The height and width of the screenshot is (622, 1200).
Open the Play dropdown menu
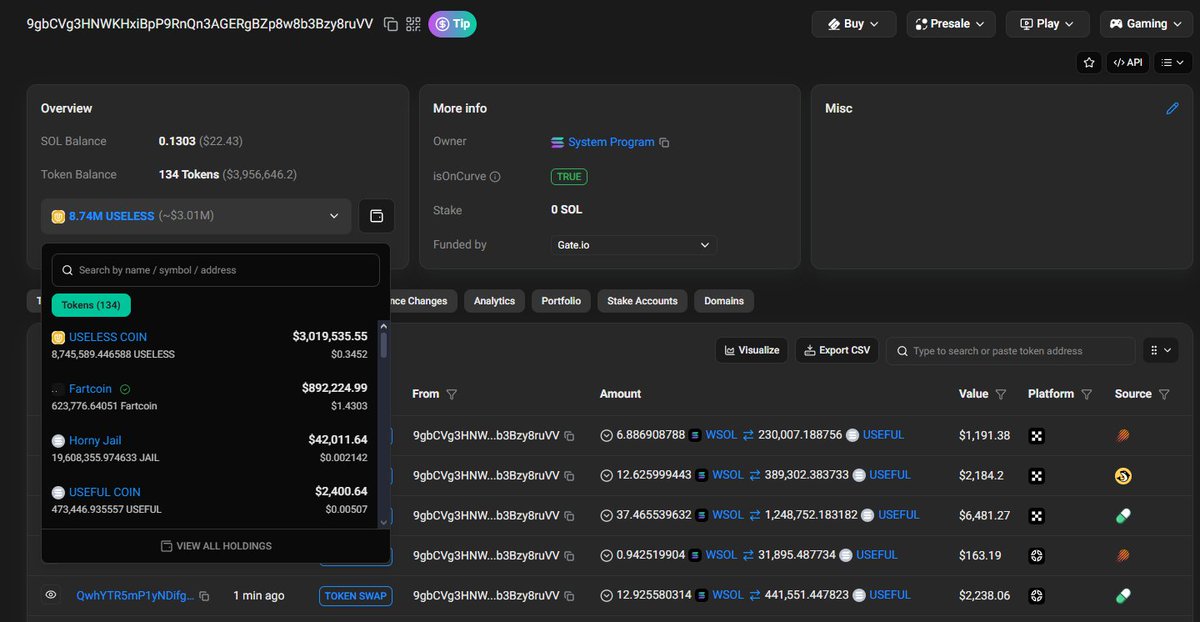click(x=1047, y=24)
